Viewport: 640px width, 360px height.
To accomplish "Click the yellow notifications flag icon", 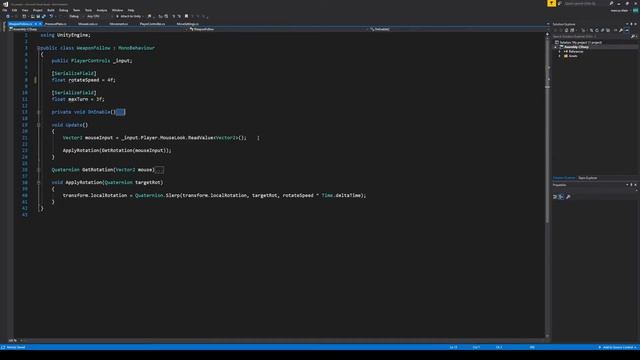I will (551, 3).
